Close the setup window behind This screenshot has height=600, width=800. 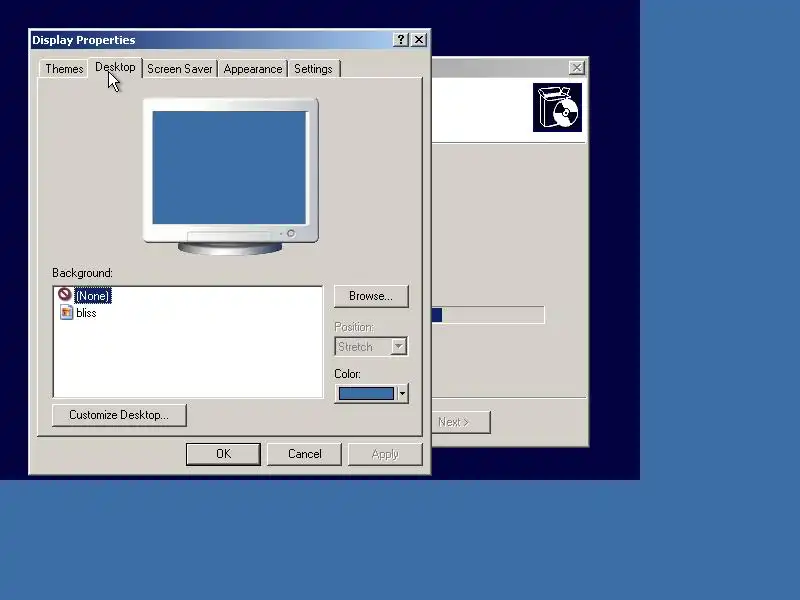click(577, 67)
